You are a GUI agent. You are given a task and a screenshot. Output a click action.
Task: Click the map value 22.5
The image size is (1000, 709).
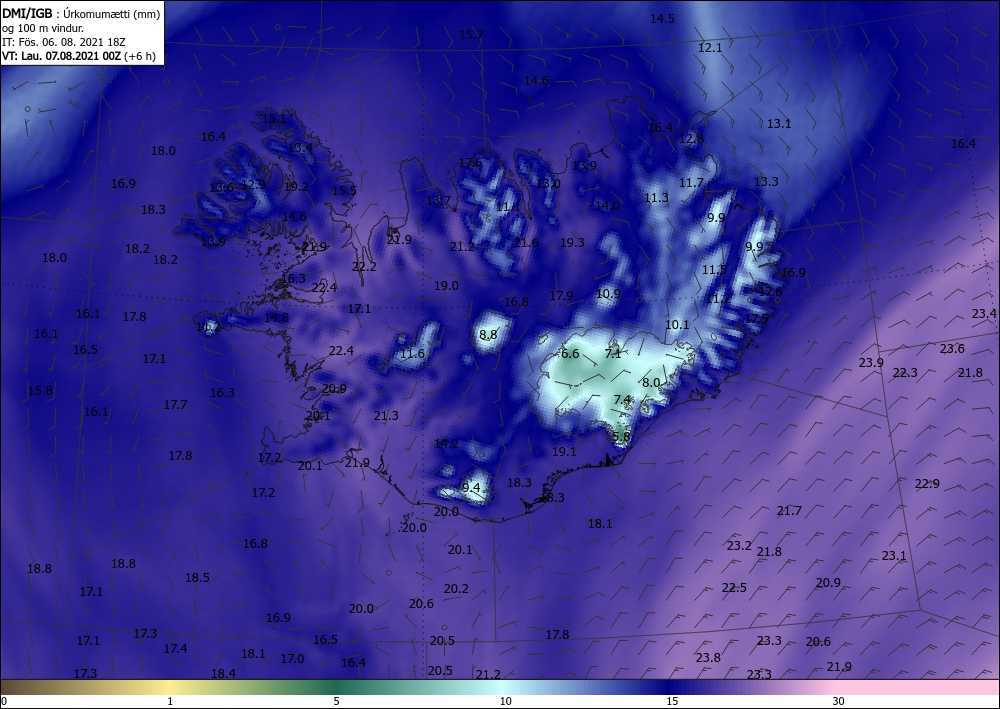tap(734, 588)
